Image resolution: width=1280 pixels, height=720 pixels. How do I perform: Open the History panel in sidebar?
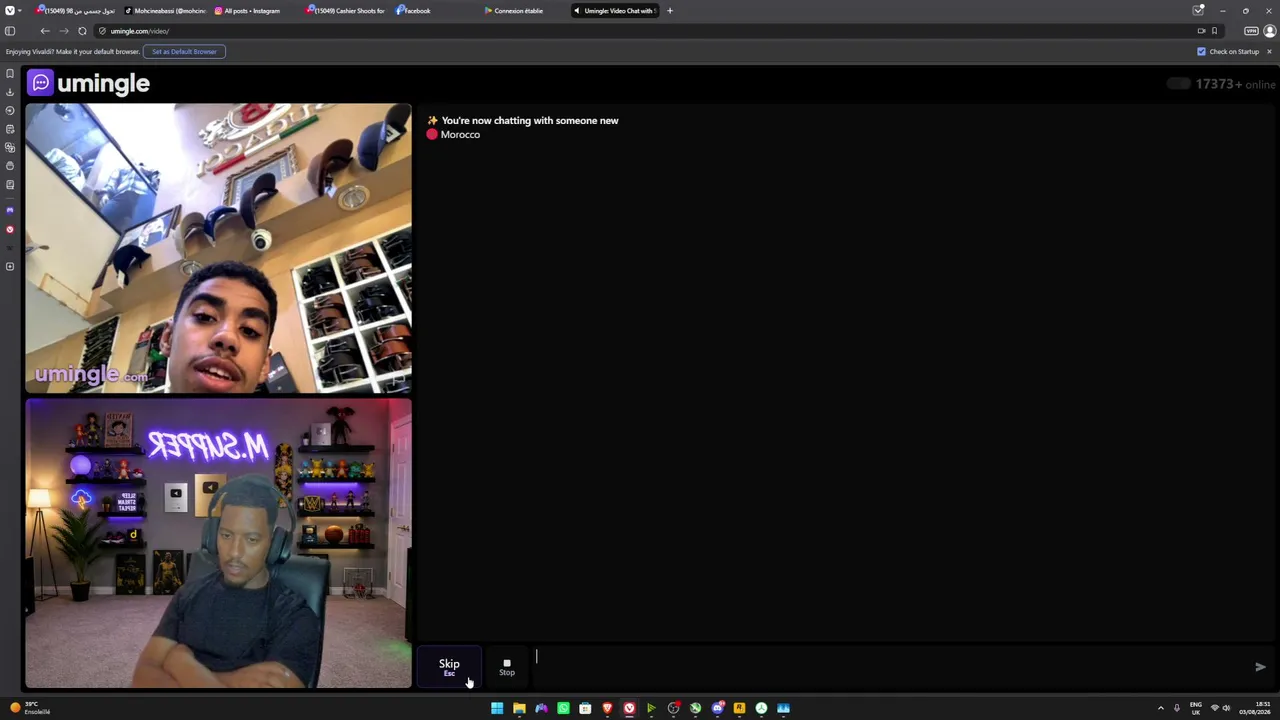pos(10,110)
